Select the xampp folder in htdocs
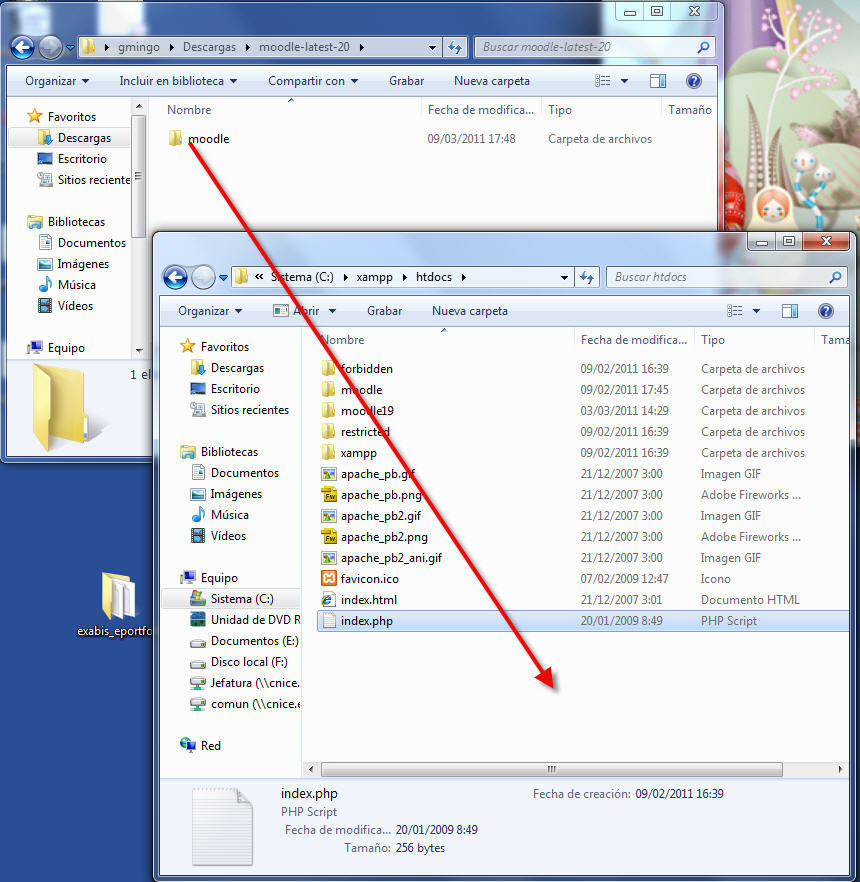The width and height of the screenshot is (860, 882). pyautogui.click(x=358, y=453)
